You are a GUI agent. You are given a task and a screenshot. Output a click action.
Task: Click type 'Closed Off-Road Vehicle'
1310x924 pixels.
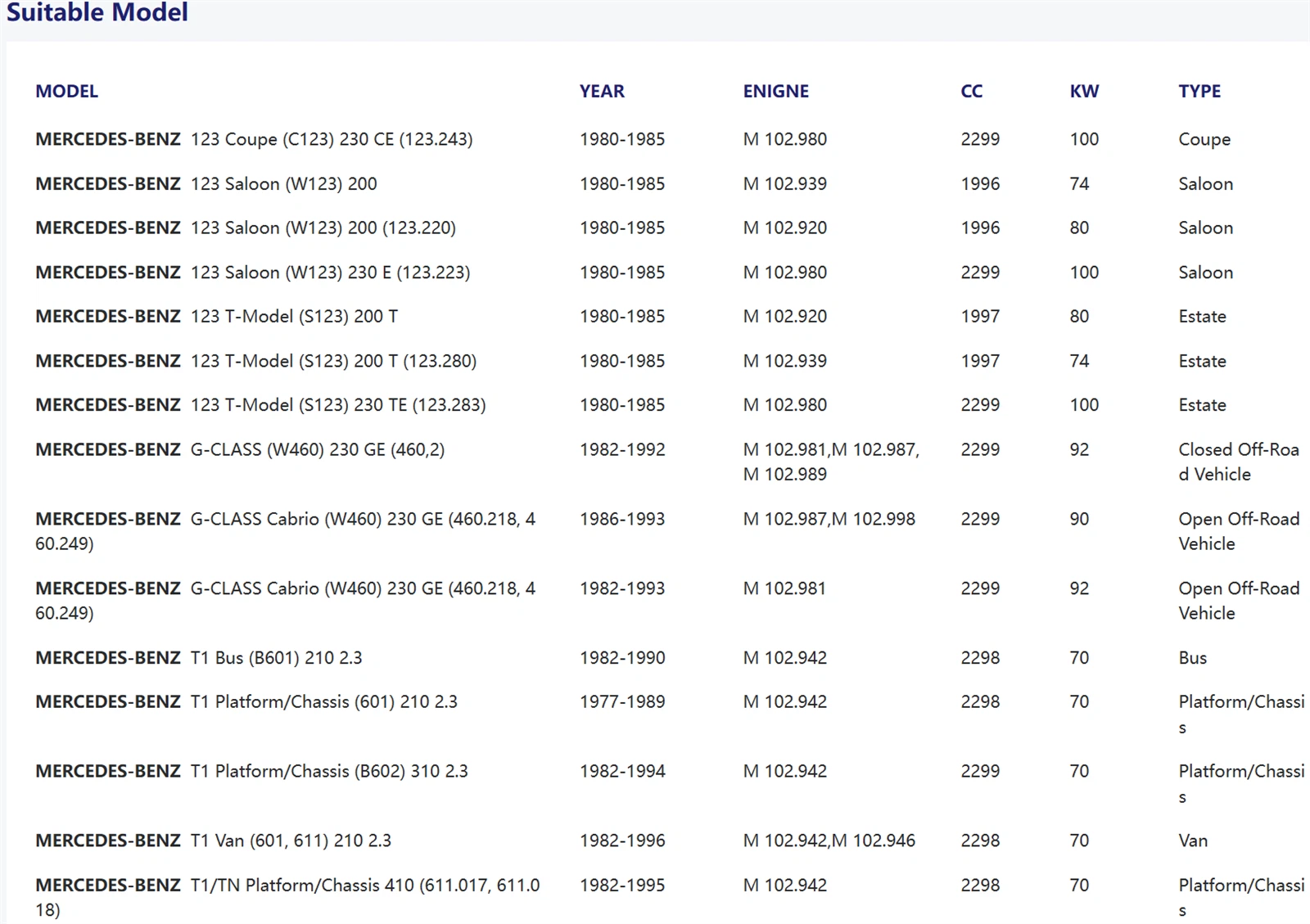1239,462
